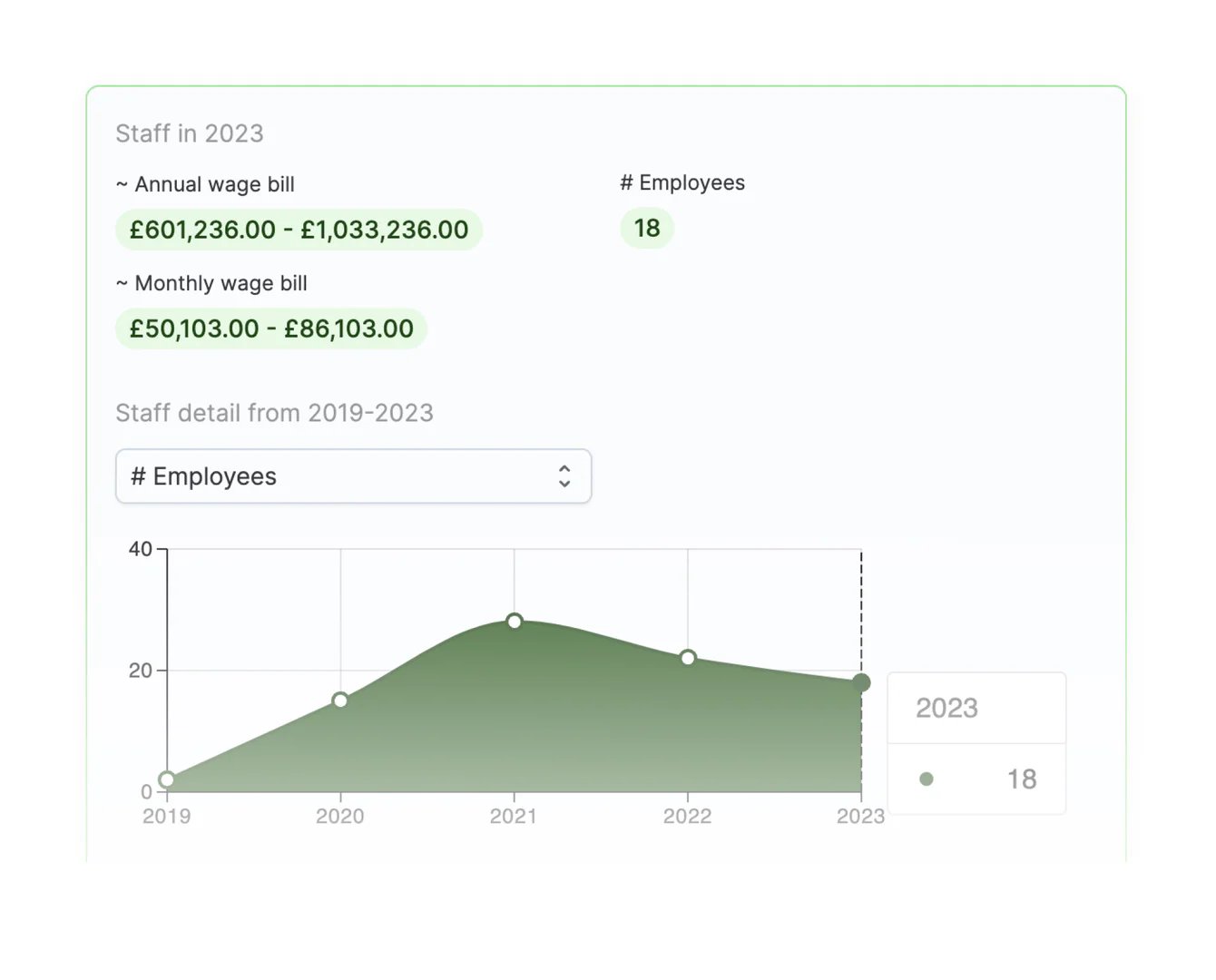Image resolution: width=1216 pixels, height=980 pixels.
Task: Click the value 18 in the tooltip
Action: 1022,779
